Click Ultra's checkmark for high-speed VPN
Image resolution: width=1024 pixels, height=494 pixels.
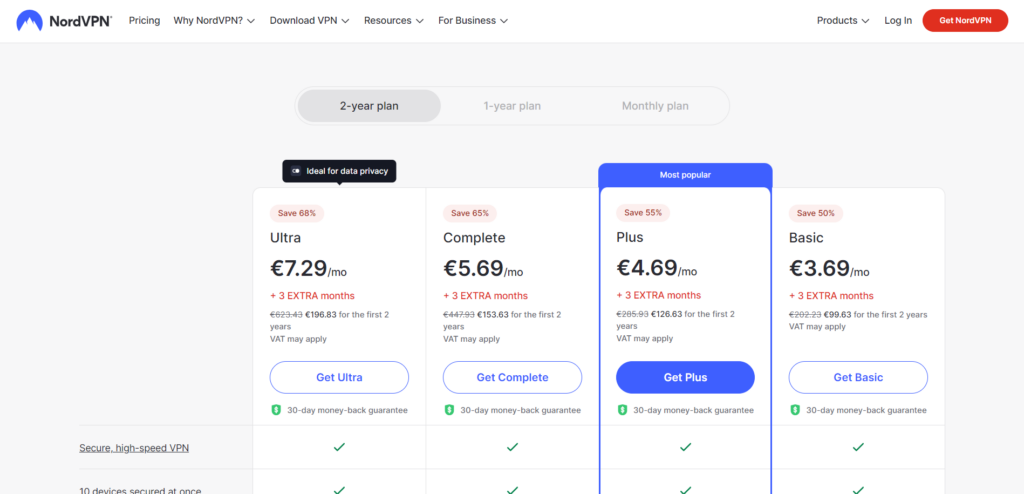339,447
